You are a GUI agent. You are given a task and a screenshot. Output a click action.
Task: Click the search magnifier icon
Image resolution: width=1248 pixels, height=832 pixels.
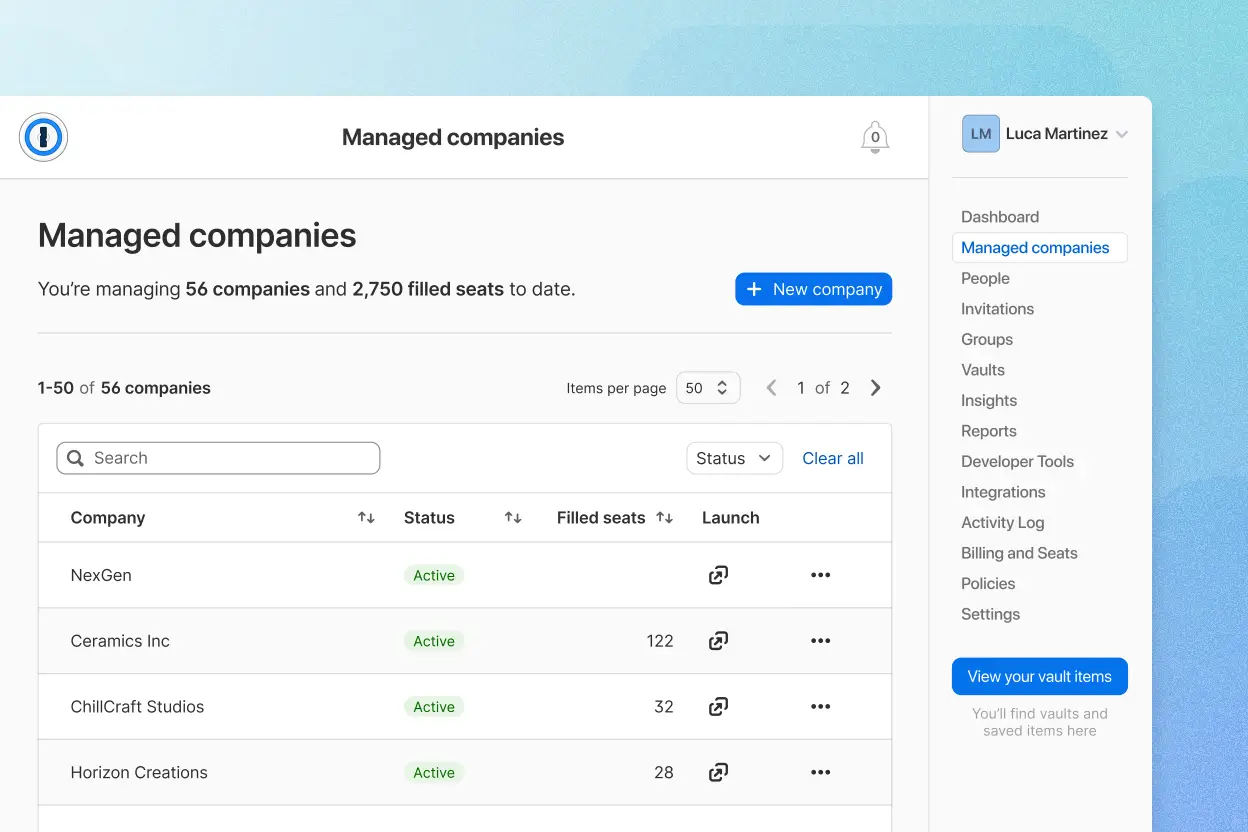point(75,458)
